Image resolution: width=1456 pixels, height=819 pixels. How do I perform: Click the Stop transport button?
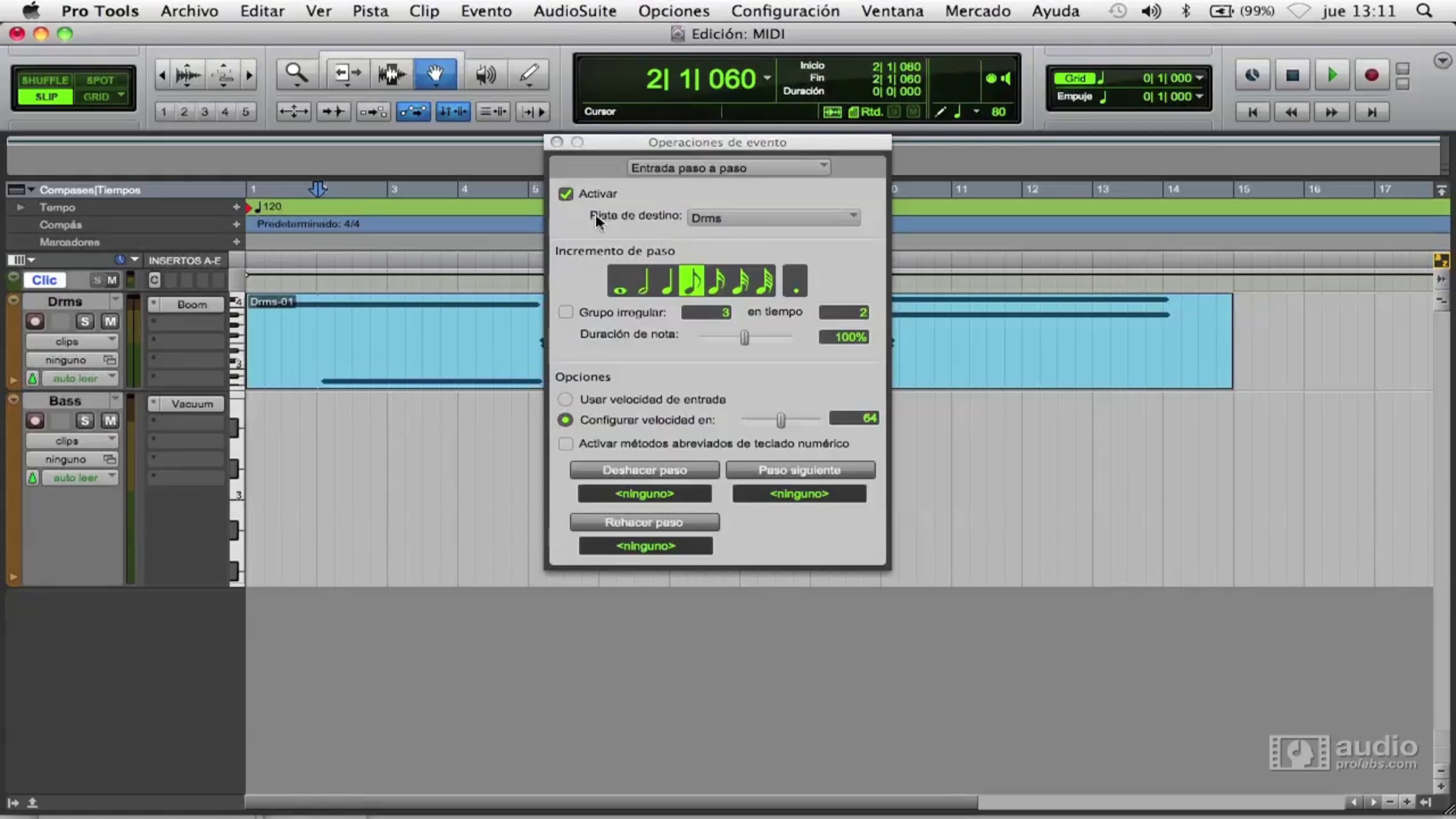pyautogui.click(x=1292, y=75)
